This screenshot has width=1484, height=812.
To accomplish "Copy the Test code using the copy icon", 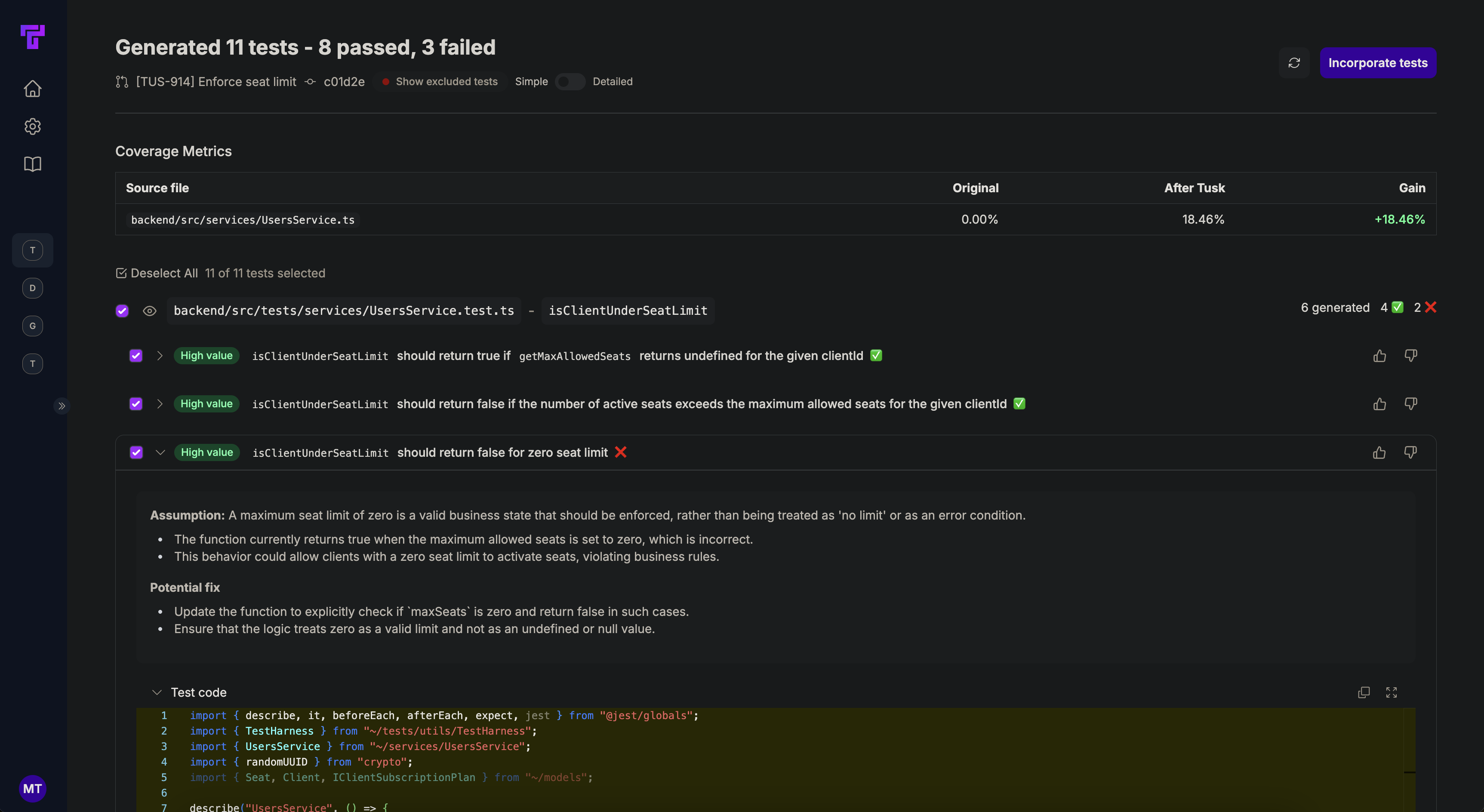I will 1364,692.
